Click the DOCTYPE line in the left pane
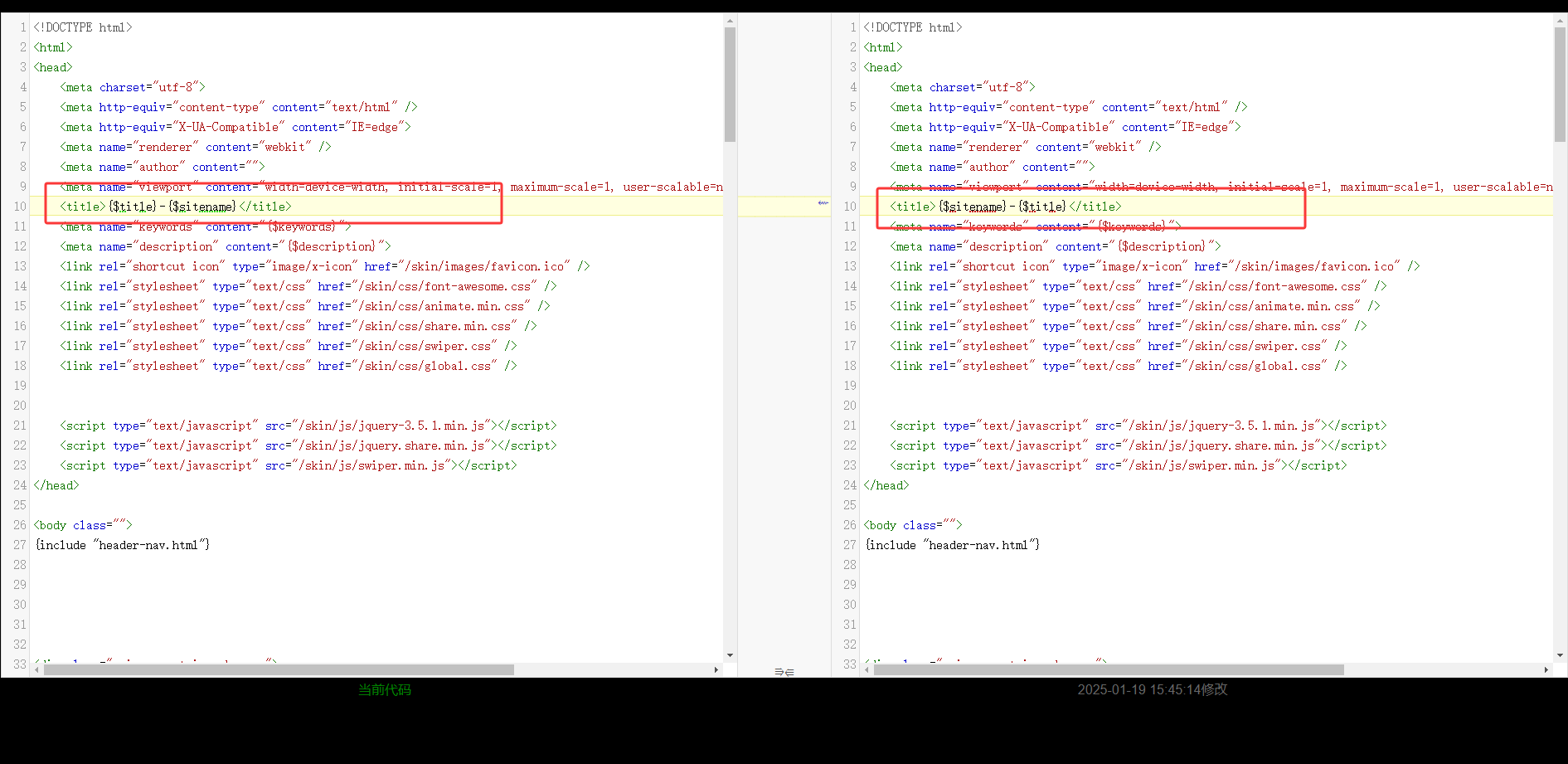The image size is (1568, 764). (83, 27)
